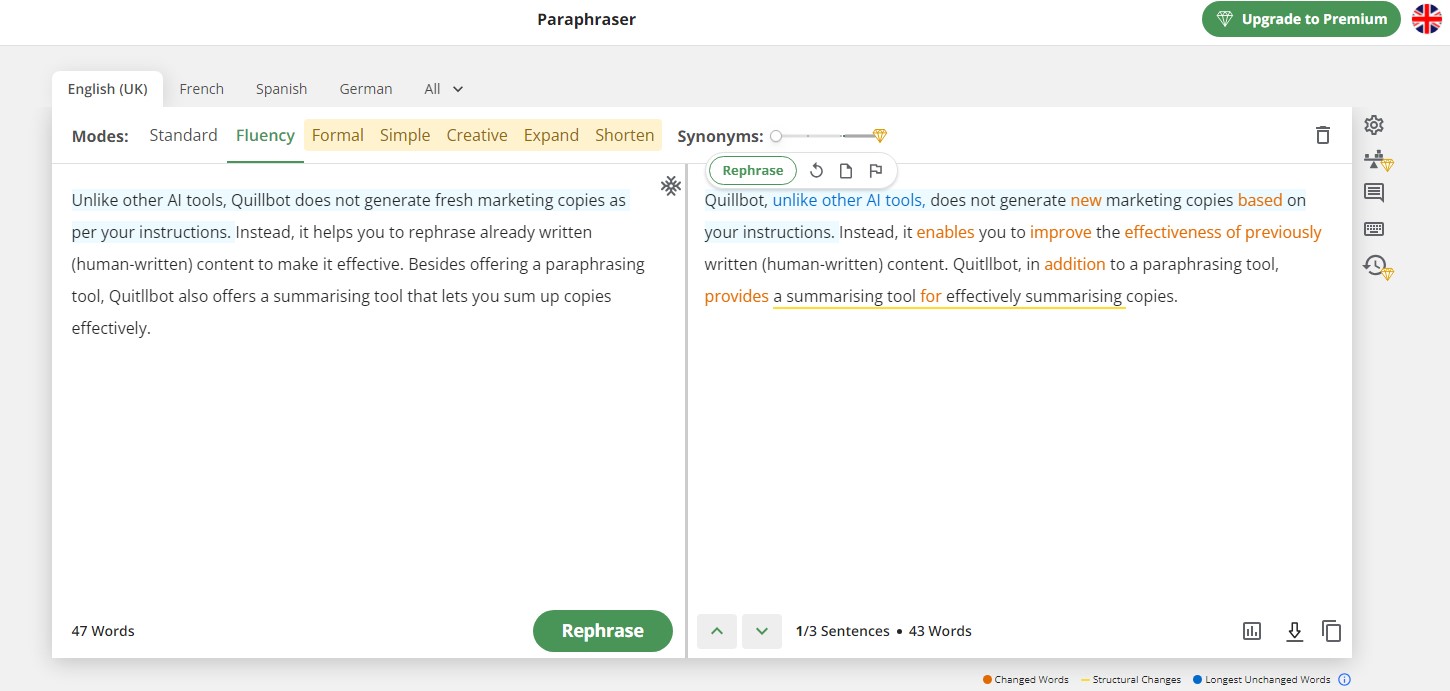This screenshot has height=691, width=1450.
Task: Click the '1/3 Sentences' indicator
Action: [x=842, y=631]
